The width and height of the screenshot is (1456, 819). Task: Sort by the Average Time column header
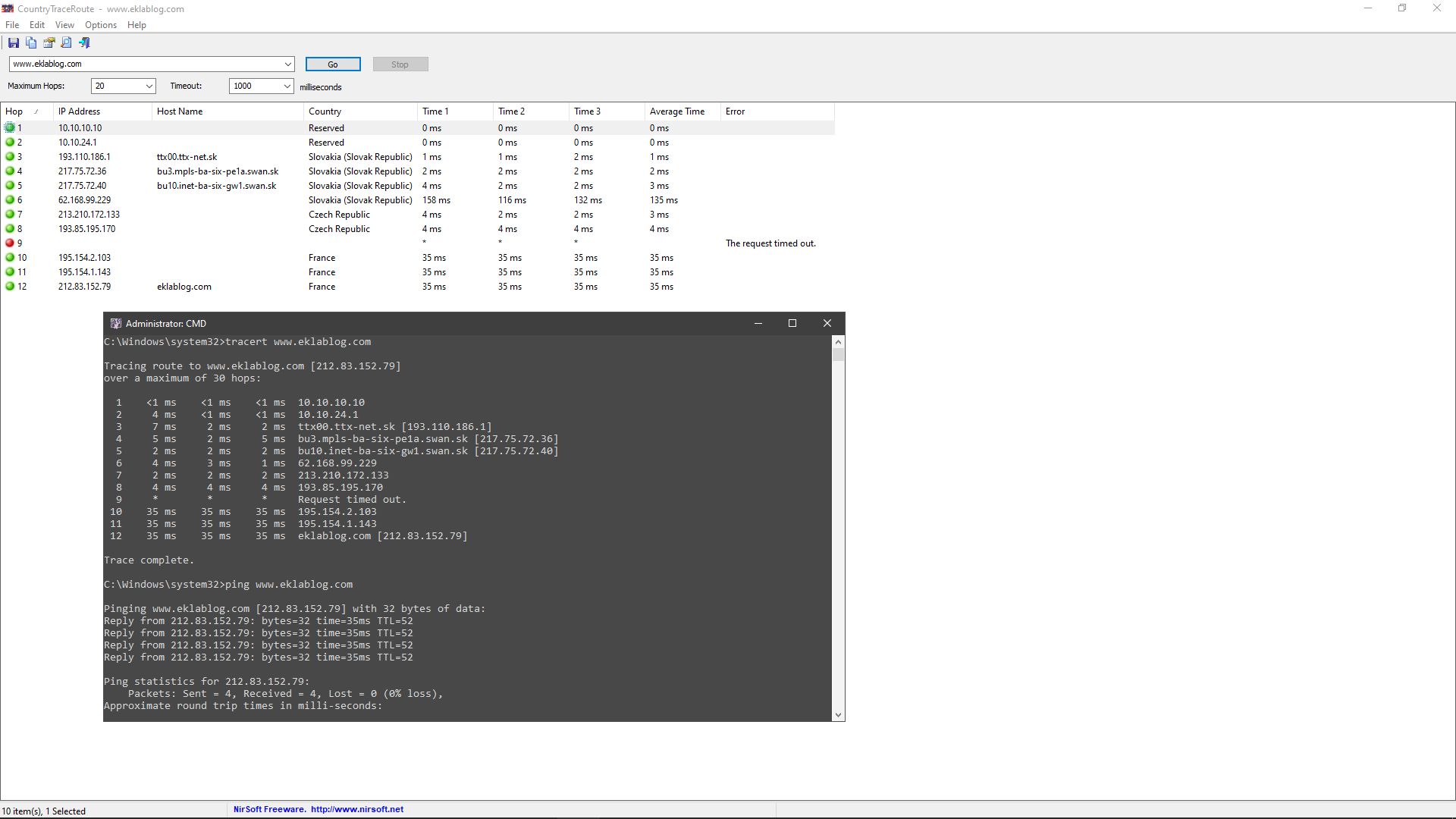[682, 111]
